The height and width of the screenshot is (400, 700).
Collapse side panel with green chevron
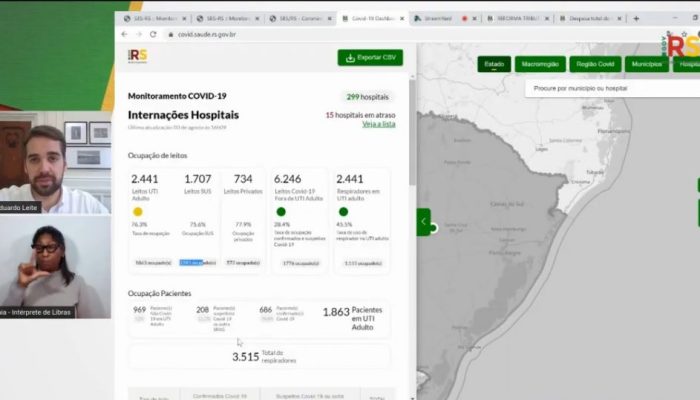(x=424, y=221)
